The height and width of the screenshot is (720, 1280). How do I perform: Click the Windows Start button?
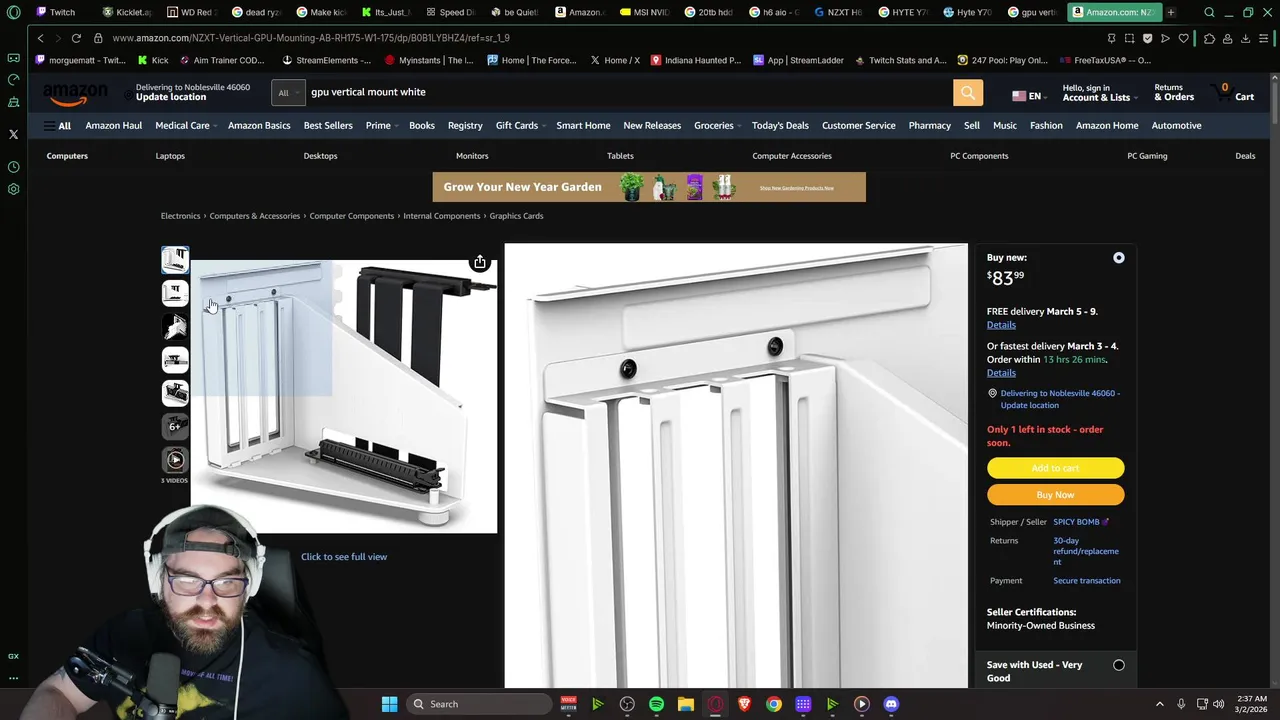click(x=389, y=704)
